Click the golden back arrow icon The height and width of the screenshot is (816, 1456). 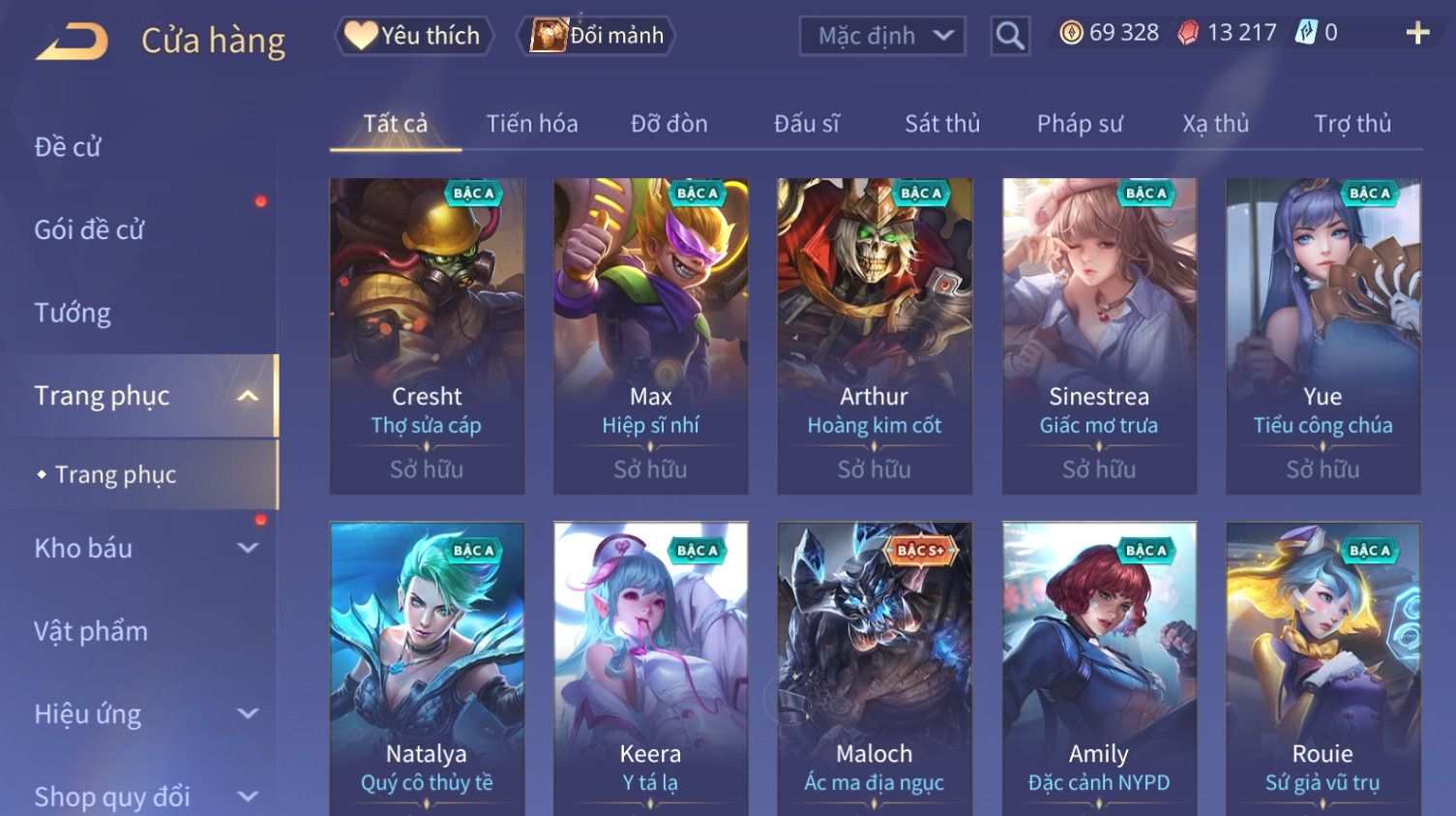click(72, 42)
